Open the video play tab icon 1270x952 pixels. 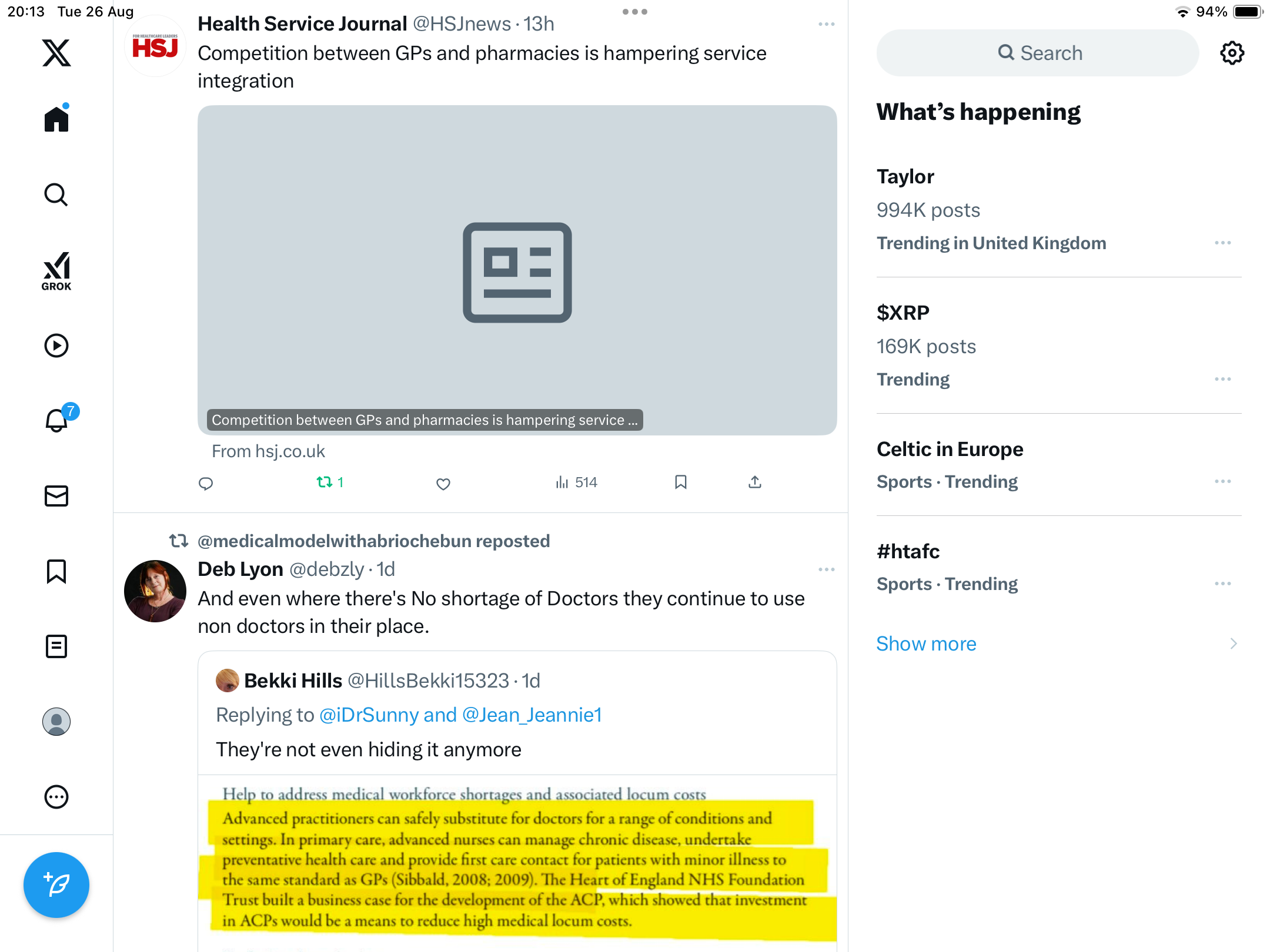click(x=56, y=346)
